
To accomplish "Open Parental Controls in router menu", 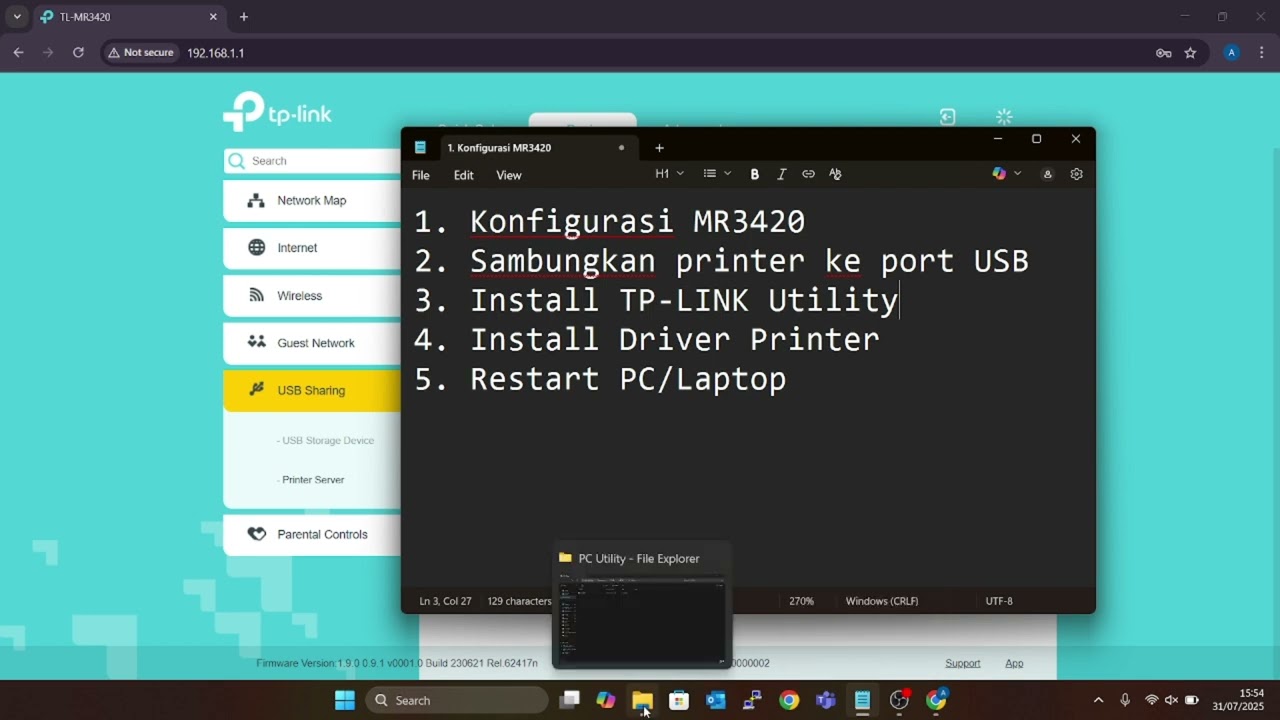I will tap(312, 534).
